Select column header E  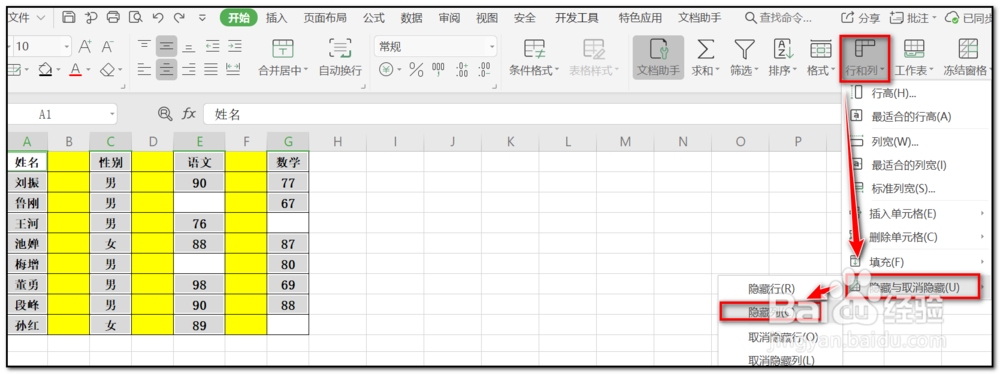point(200,142)
